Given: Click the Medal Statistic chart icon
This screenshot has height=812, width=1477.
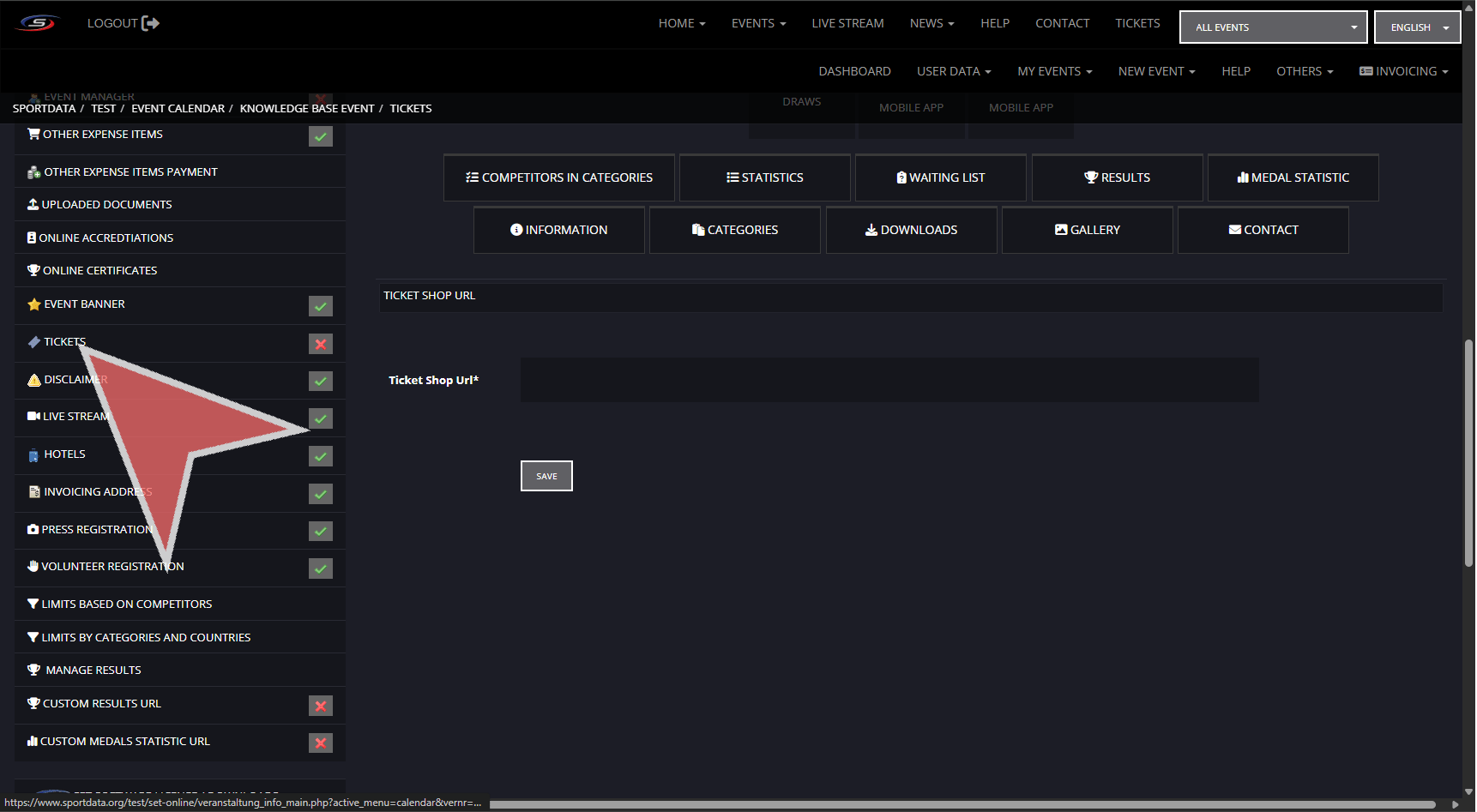Looking at the screenshot, I should [x=1242, y=177].
